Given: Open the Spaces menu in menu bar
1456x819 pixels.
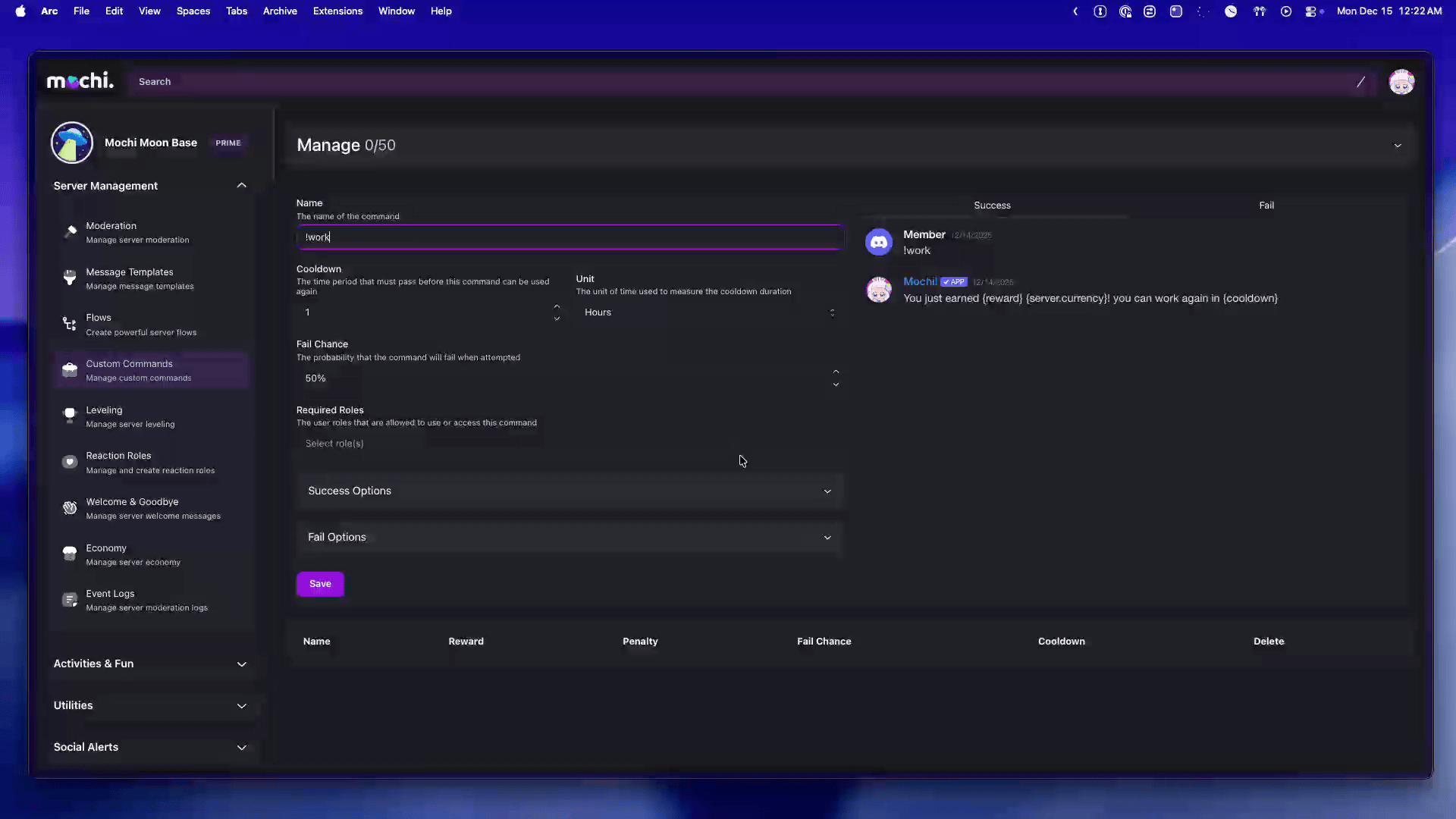Looking at the screenshot, I should coord(193,11).
